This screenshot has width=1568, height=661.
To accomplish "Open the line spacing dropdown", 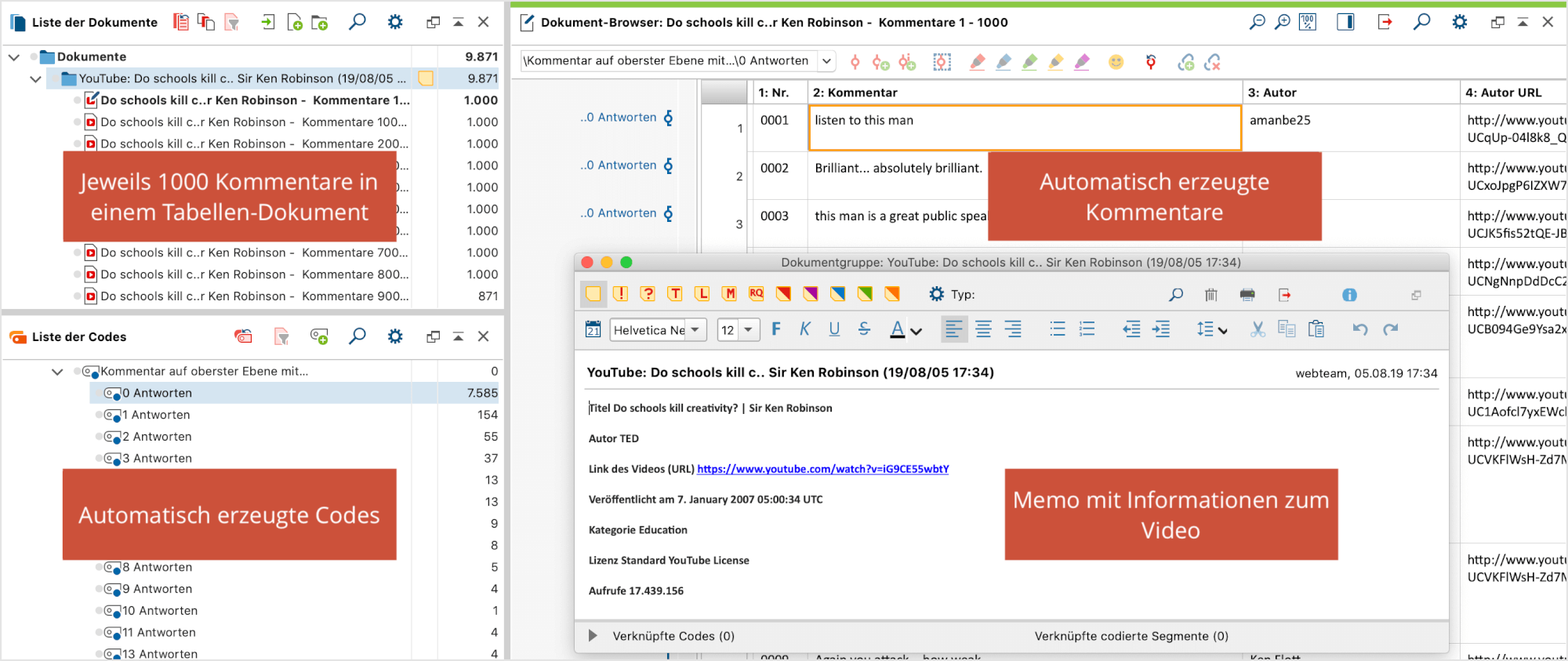I will pyautogui.click(x=1211, y=329).
